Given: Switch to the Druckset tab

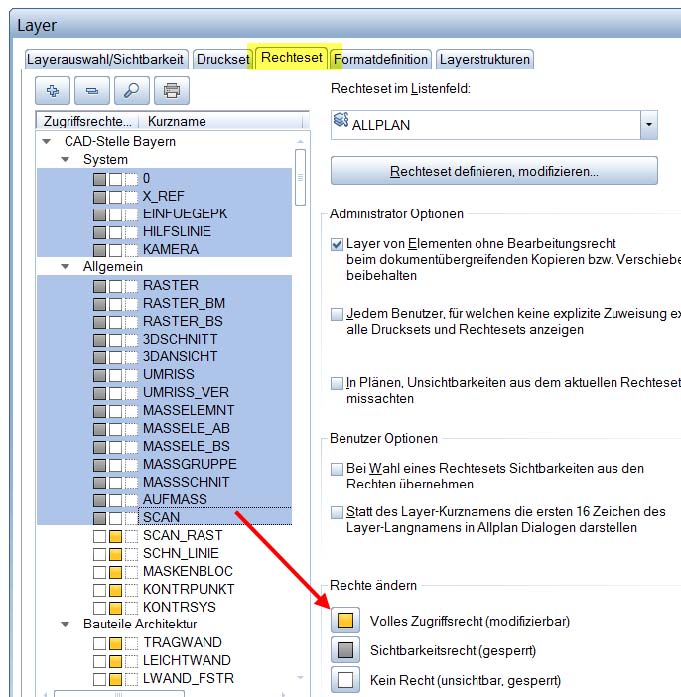Looking at the screenshot, I should [222, 59].
